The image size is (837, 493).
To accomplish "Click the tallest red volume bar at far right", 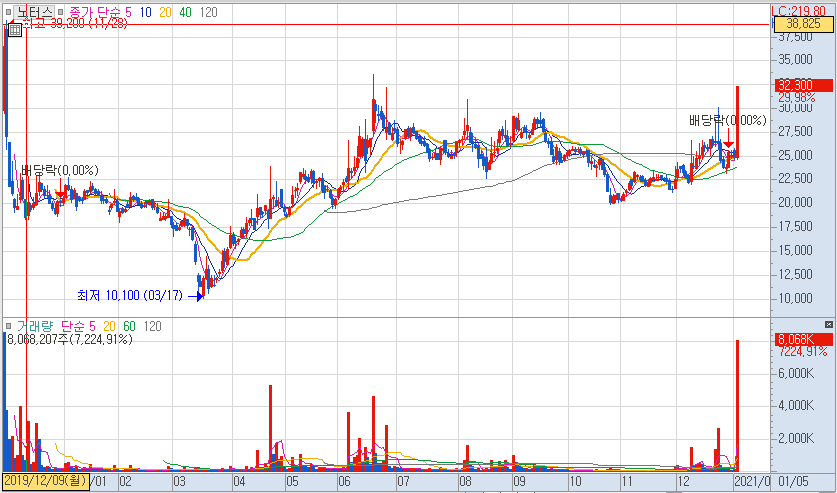I will [737, 405].
